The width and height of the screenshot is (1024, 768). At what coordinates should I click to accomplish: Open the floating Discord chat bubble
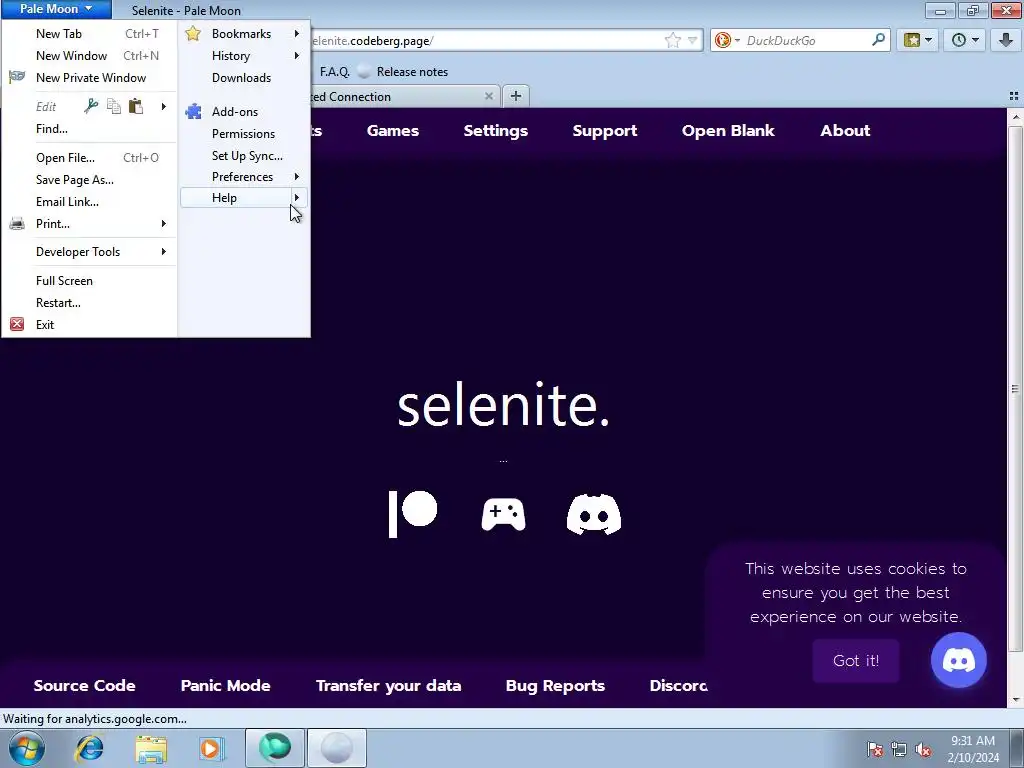click(x=958, y=660)
